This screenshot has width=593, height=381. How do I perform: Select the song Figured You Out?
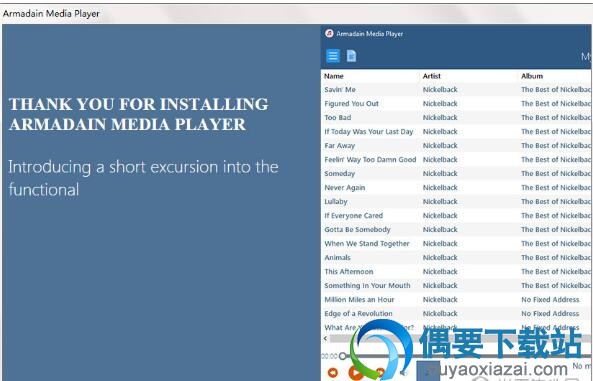(351, 104)
